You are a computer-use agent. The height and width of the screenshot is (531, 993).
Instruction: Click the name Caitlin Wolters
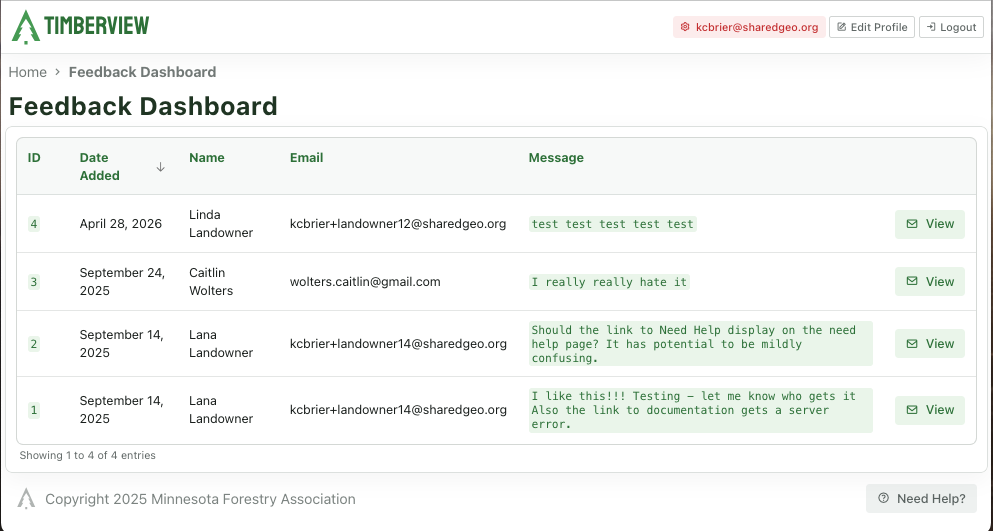211,282
